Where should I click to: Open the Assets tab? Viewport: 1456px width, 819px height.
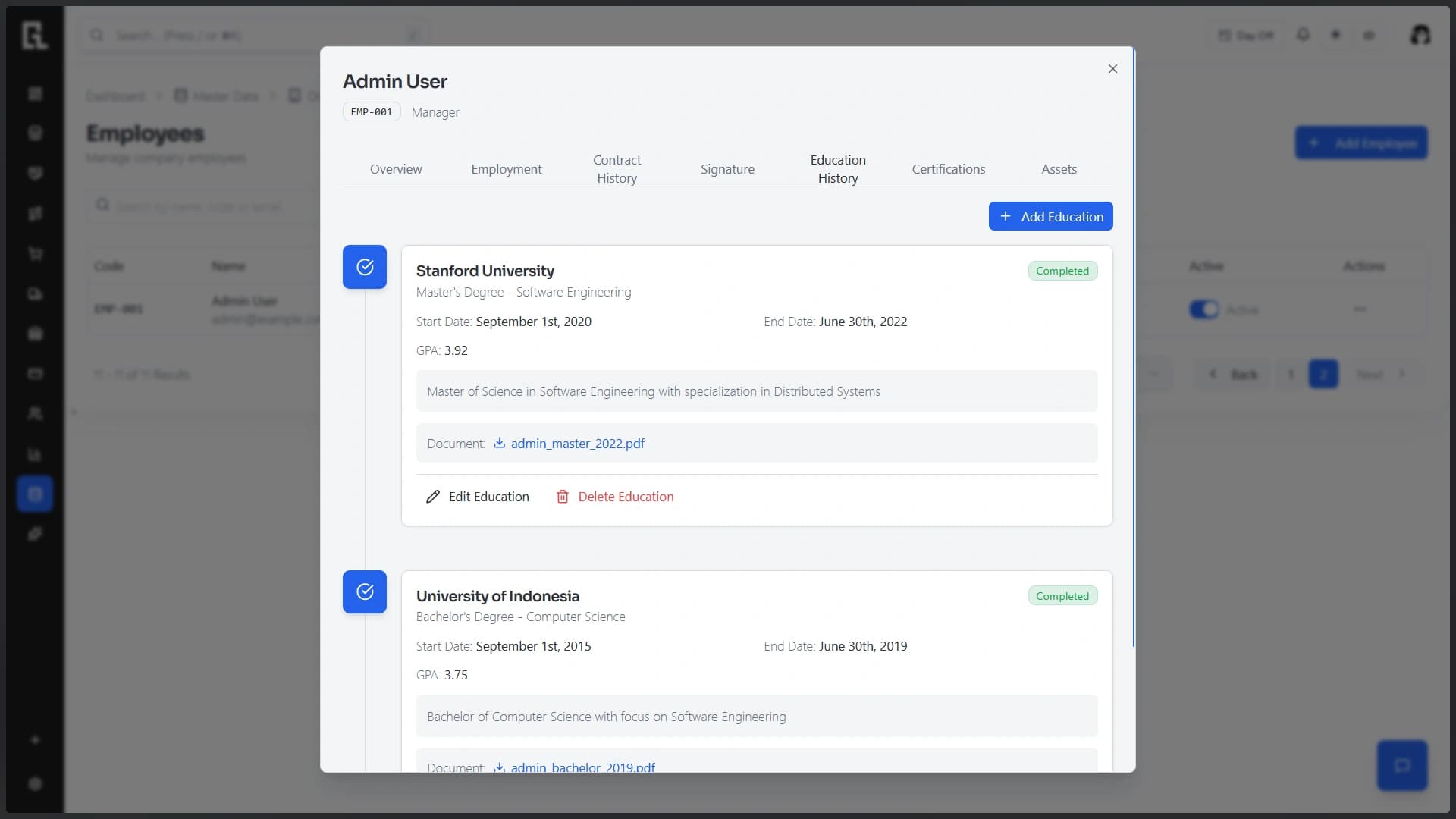point(1059,169)
